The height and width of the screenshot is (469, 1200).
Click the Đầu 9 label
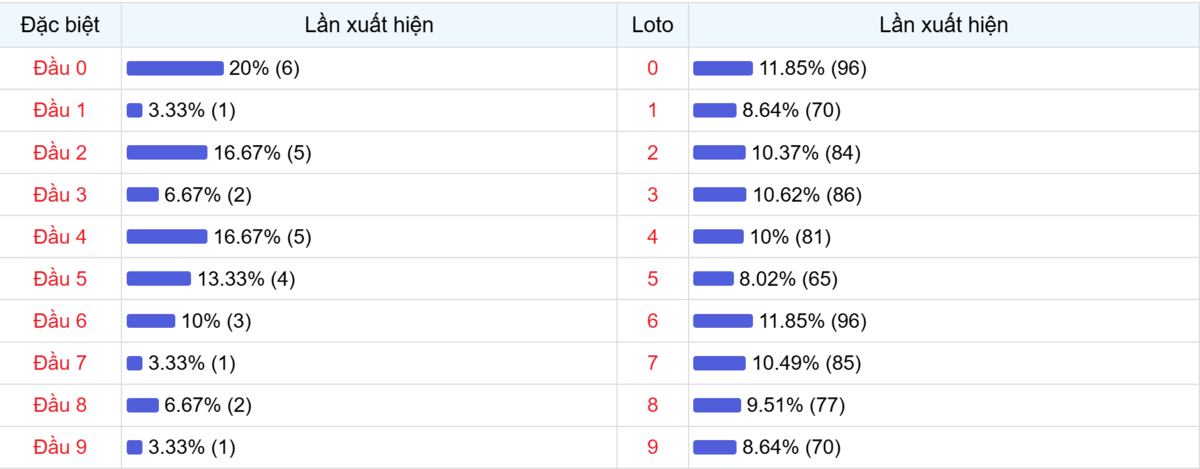click(x=60, y=447)
